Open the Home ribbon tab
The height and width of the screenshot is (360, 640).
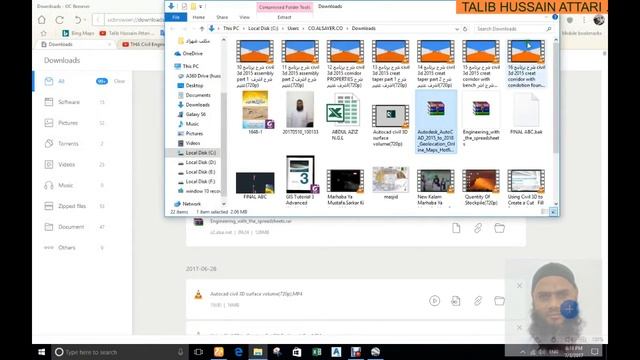[199, 17]
